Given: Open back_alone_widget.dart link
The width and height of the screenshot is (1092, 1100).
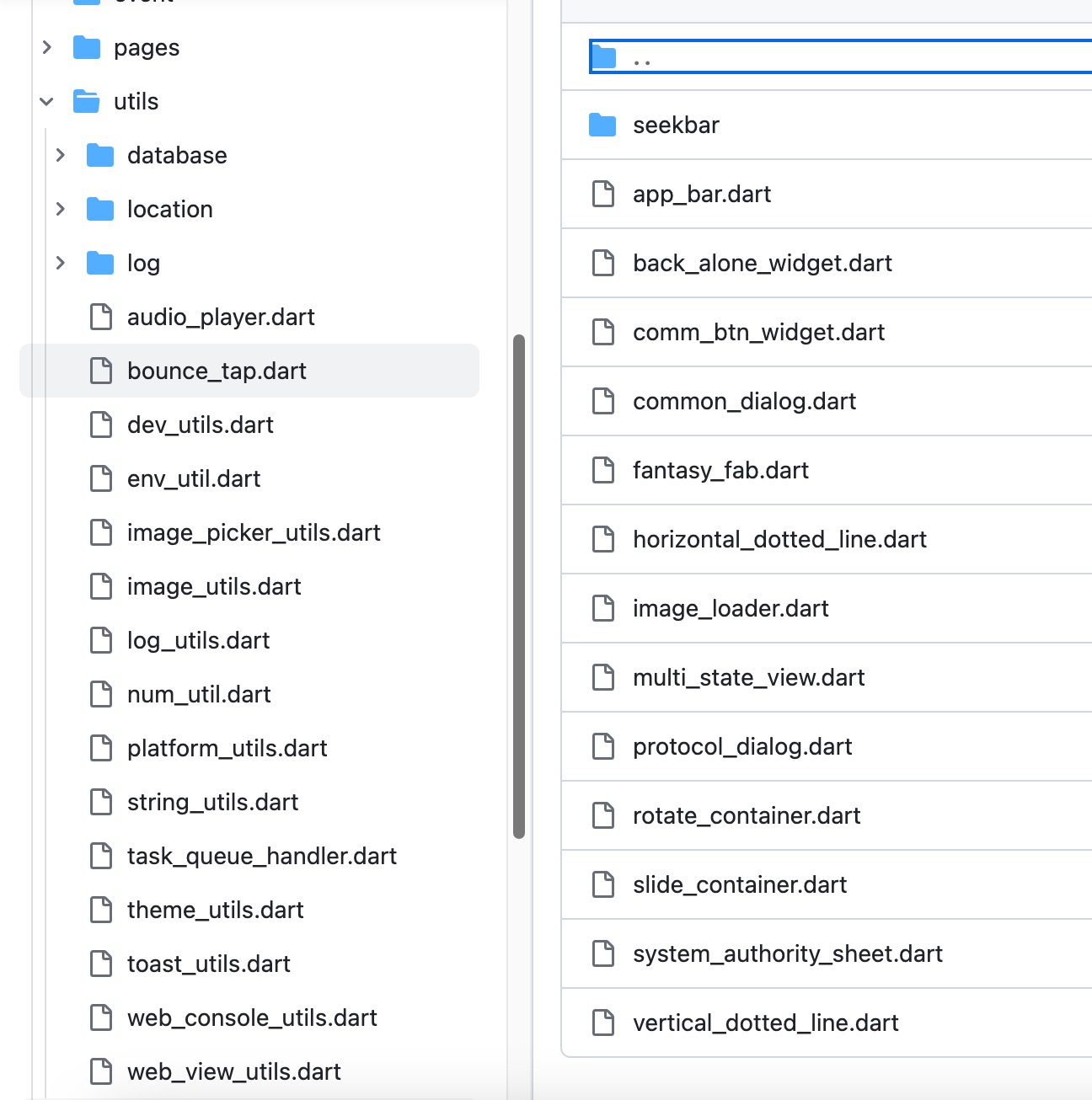Looking at the screenshot, I should [763, 264].
